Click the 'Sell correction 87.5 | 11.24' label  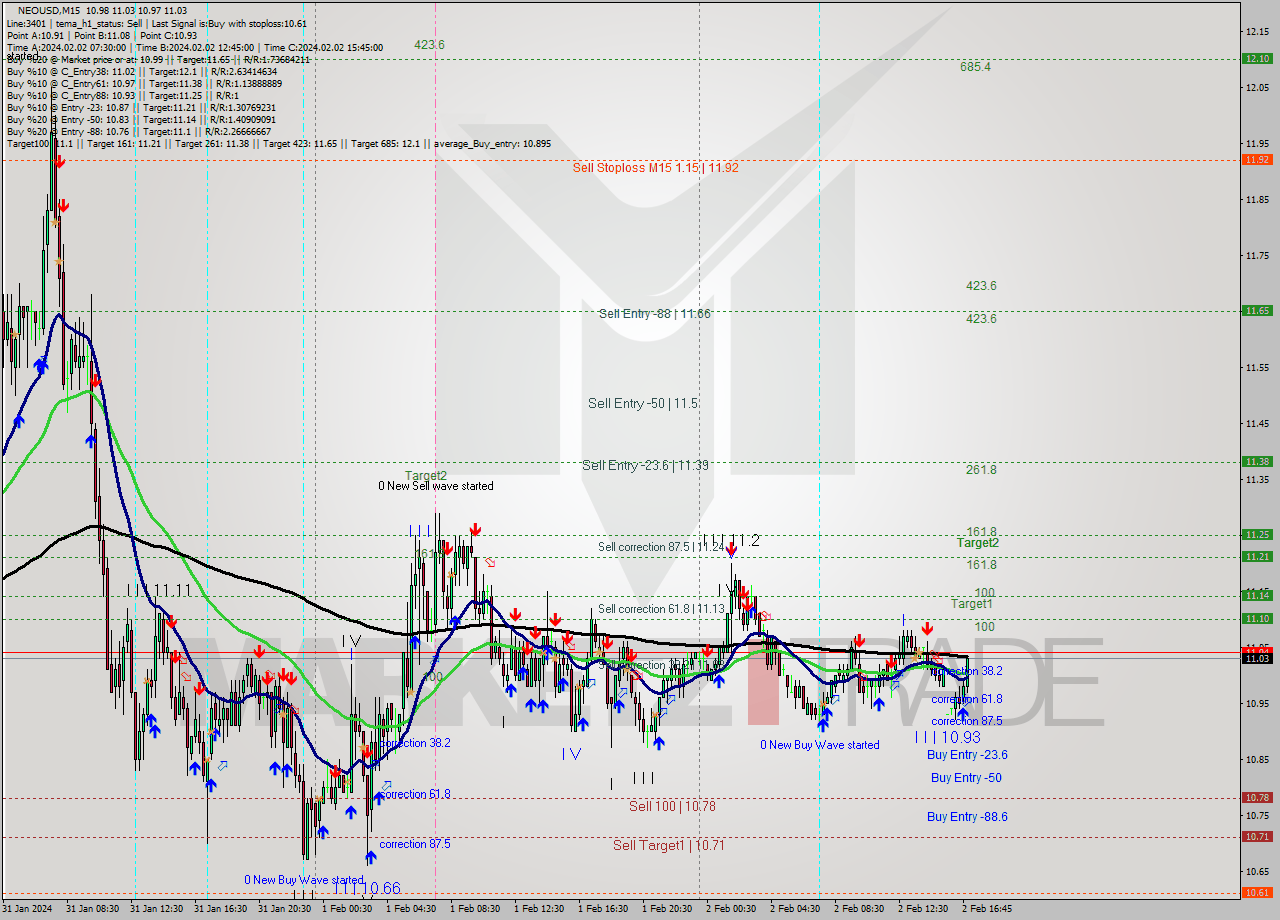pos(661,547)
